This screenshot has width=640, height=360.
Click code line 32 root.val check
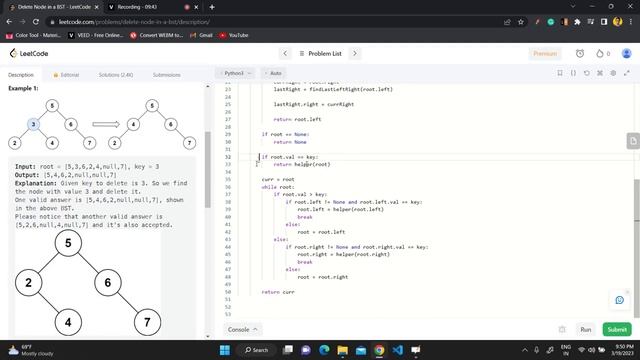tap(290, 157)
